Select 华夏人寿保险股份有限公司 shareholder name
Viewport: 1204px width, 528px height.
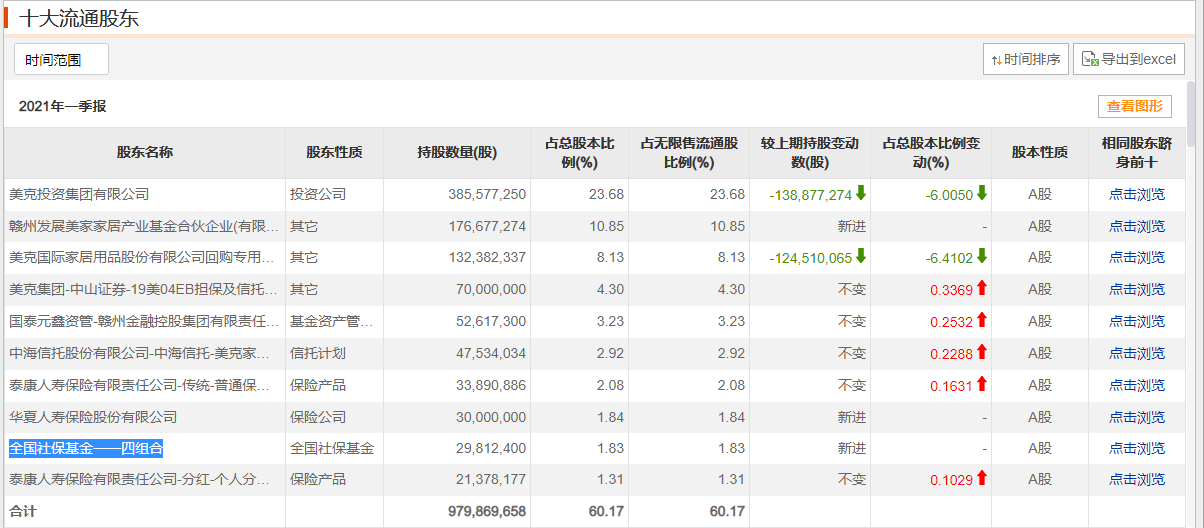[93, 417]
